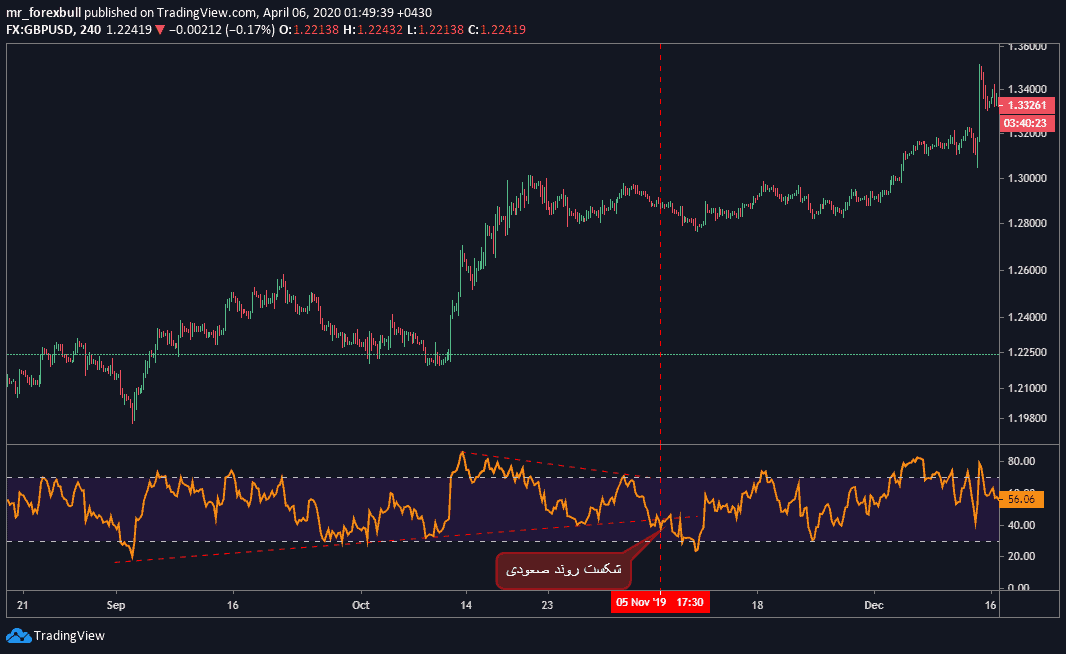Click the 03:40:23 countdown label
The image size is (1066, 654).
(x=1026, y=123)
